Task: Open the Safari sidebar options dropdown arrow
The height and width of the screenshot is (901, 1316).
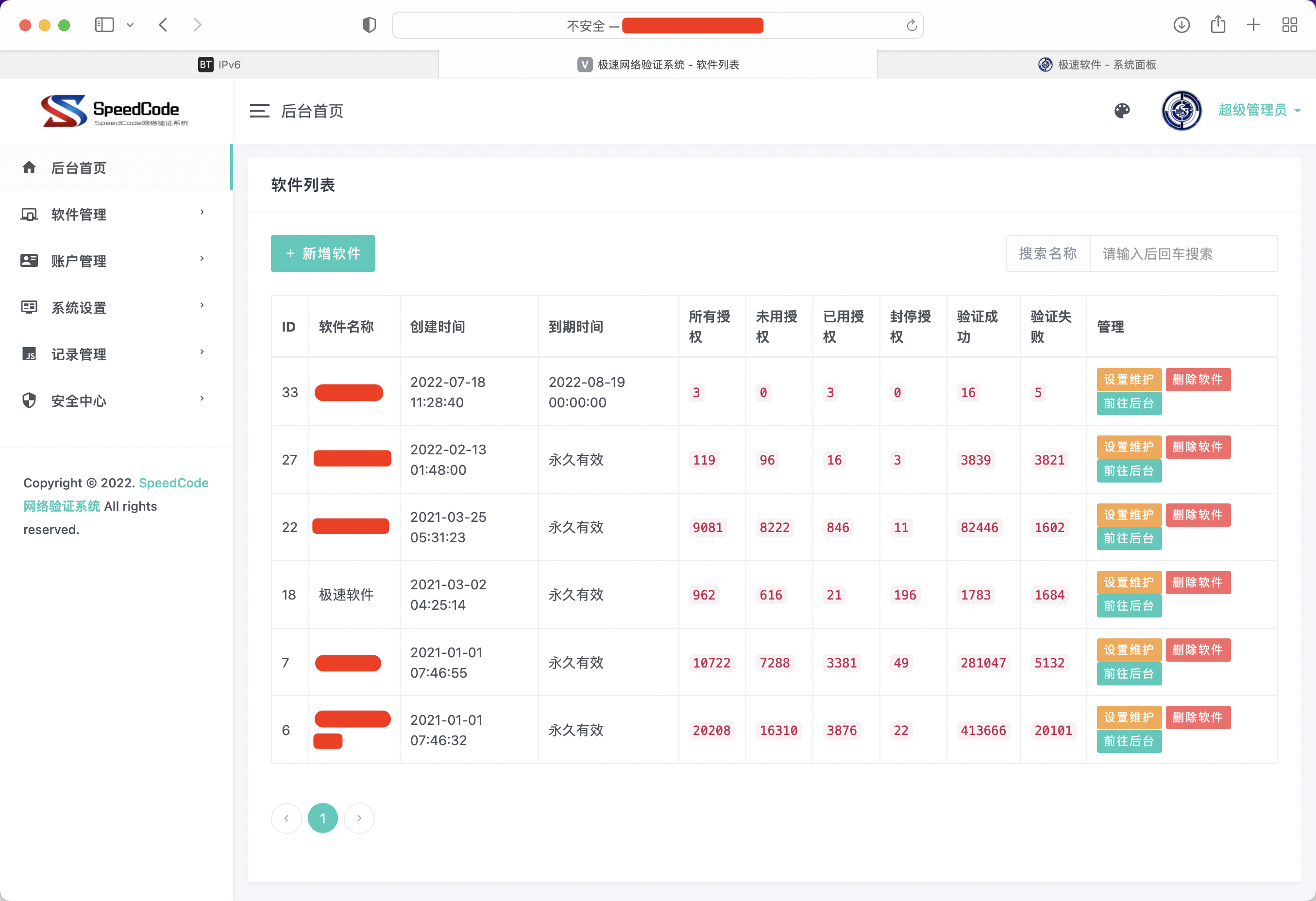Action: coord(130,25)
